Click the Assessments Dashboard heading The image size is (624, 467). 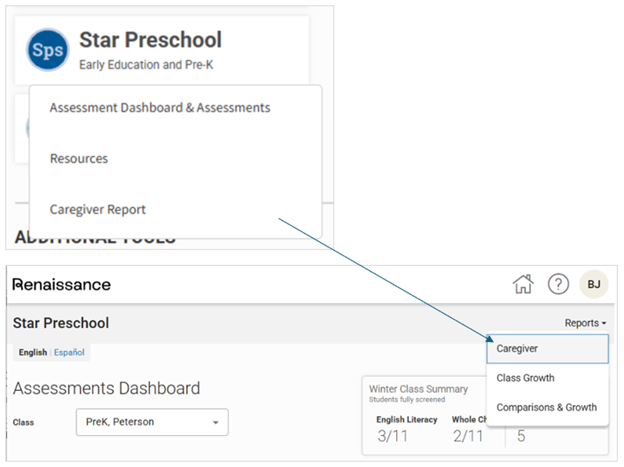click(106, 388)
